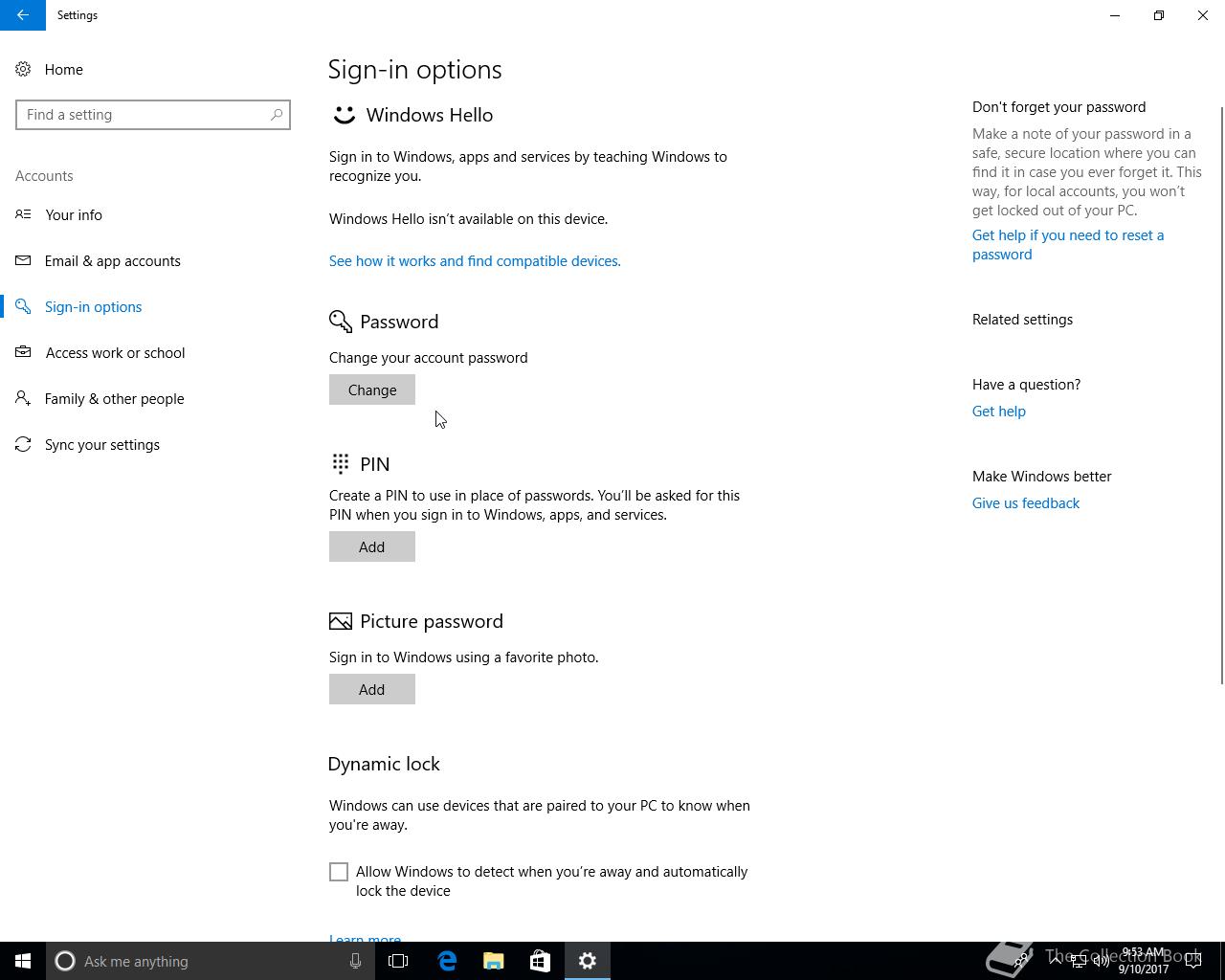Click the volume speaker tray icon
1225x980 pixels.
pos(1102,961)
